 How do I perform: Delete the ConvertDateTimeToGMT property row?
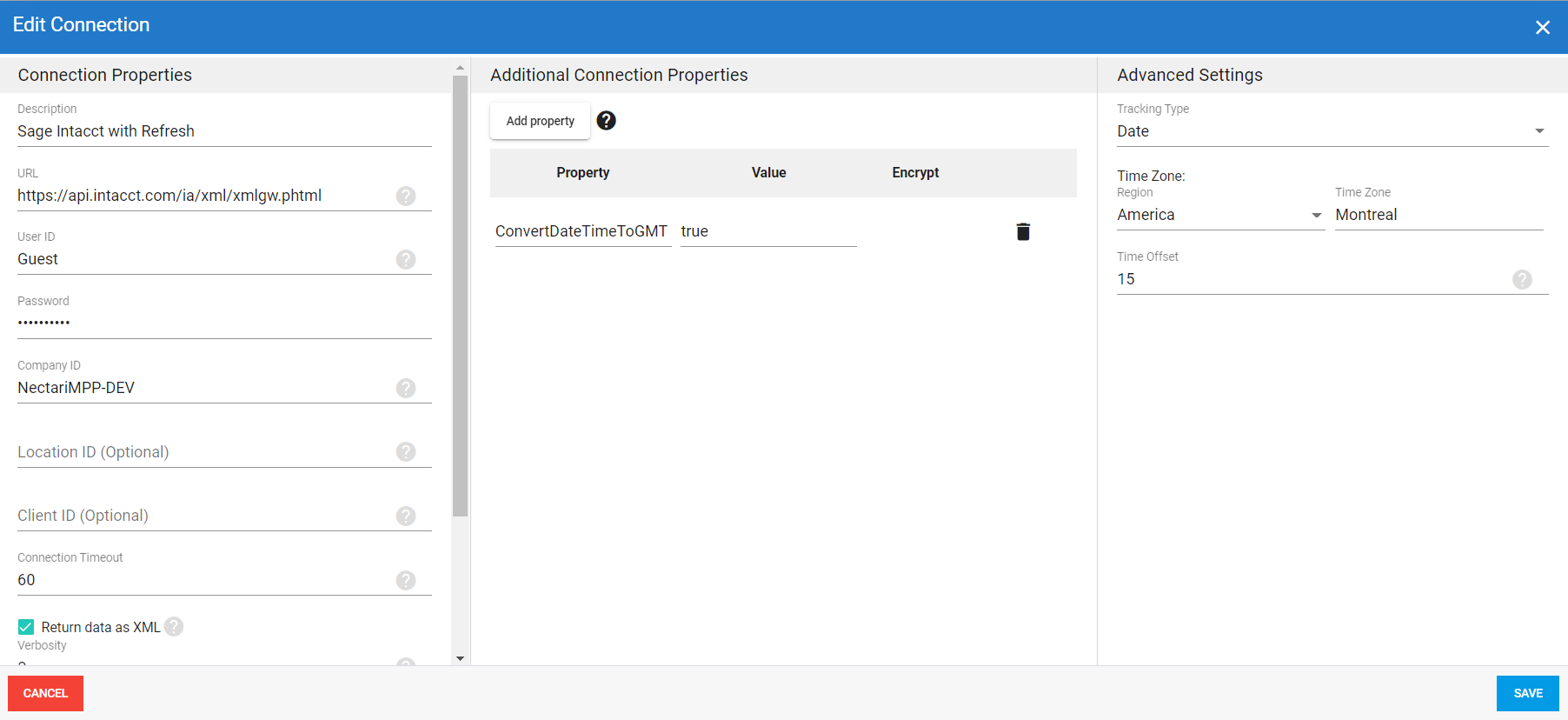(x=1023, y=231)
